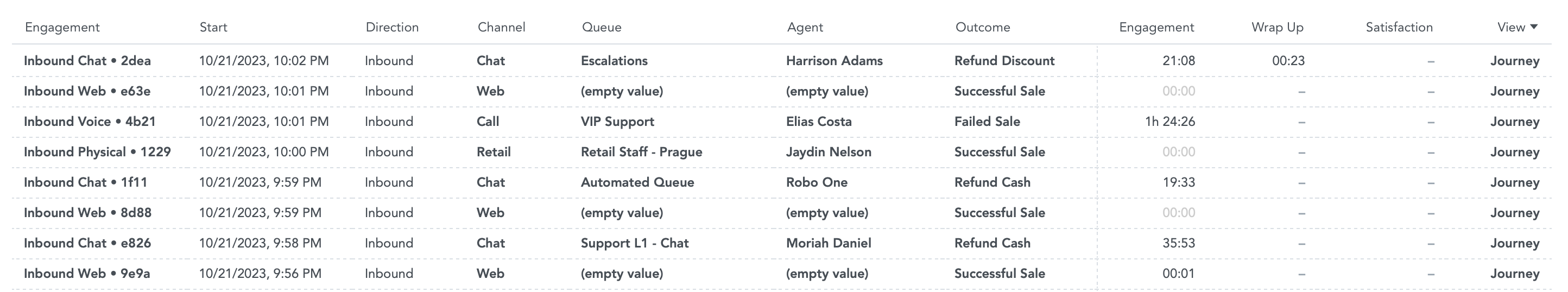Click Journey link for Inbound Web 9e9a
The height and width of the screenshot is (292, 1568).
click(x=1514, y=274)
